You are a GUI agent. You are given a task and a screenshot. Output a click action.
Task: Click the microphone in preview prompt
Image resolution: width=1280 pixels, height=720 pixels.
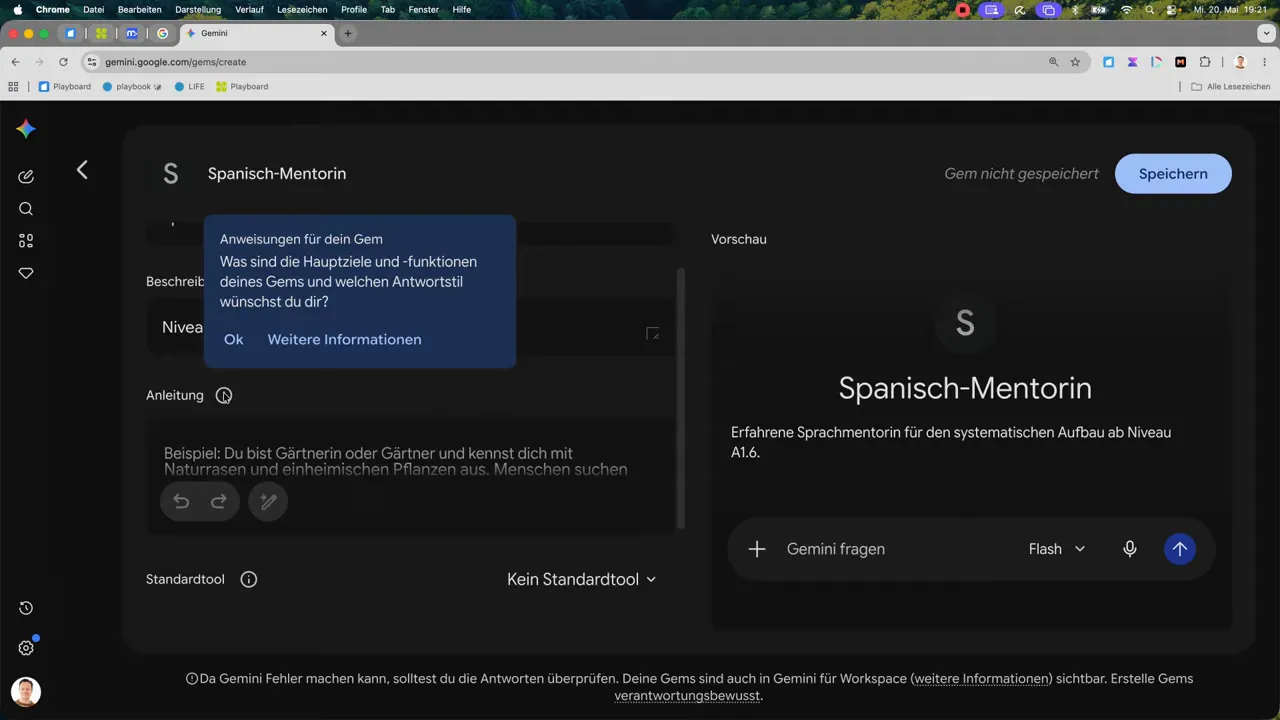[1130, 549]
